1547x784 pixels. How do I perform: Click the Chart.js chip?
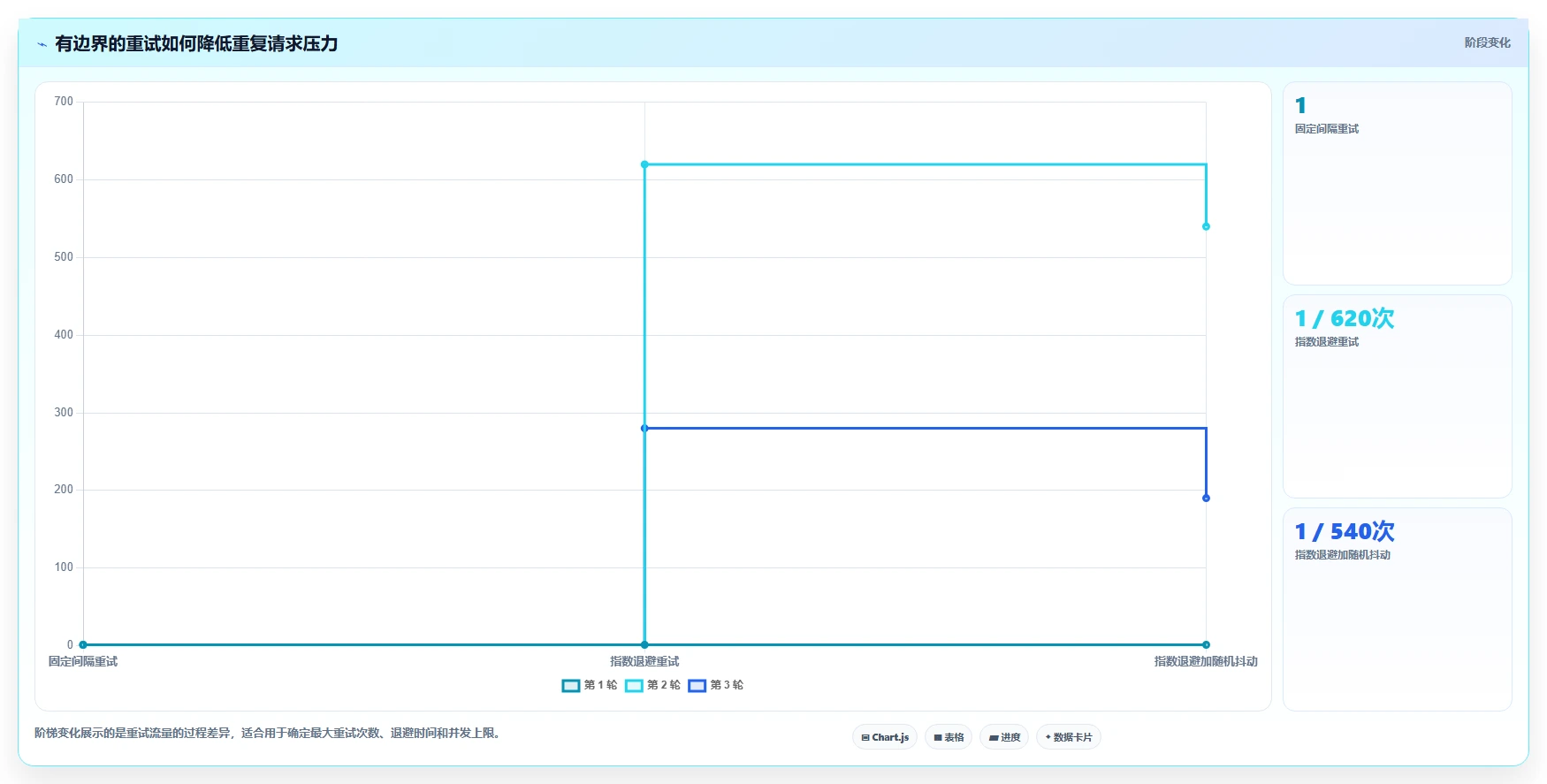pos(885,737)
